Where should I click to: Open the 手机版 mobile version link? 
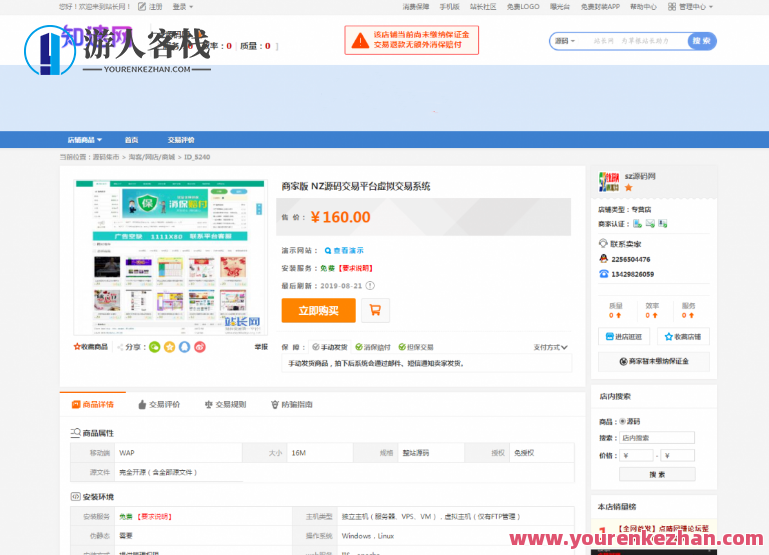(x=449, y=6)
